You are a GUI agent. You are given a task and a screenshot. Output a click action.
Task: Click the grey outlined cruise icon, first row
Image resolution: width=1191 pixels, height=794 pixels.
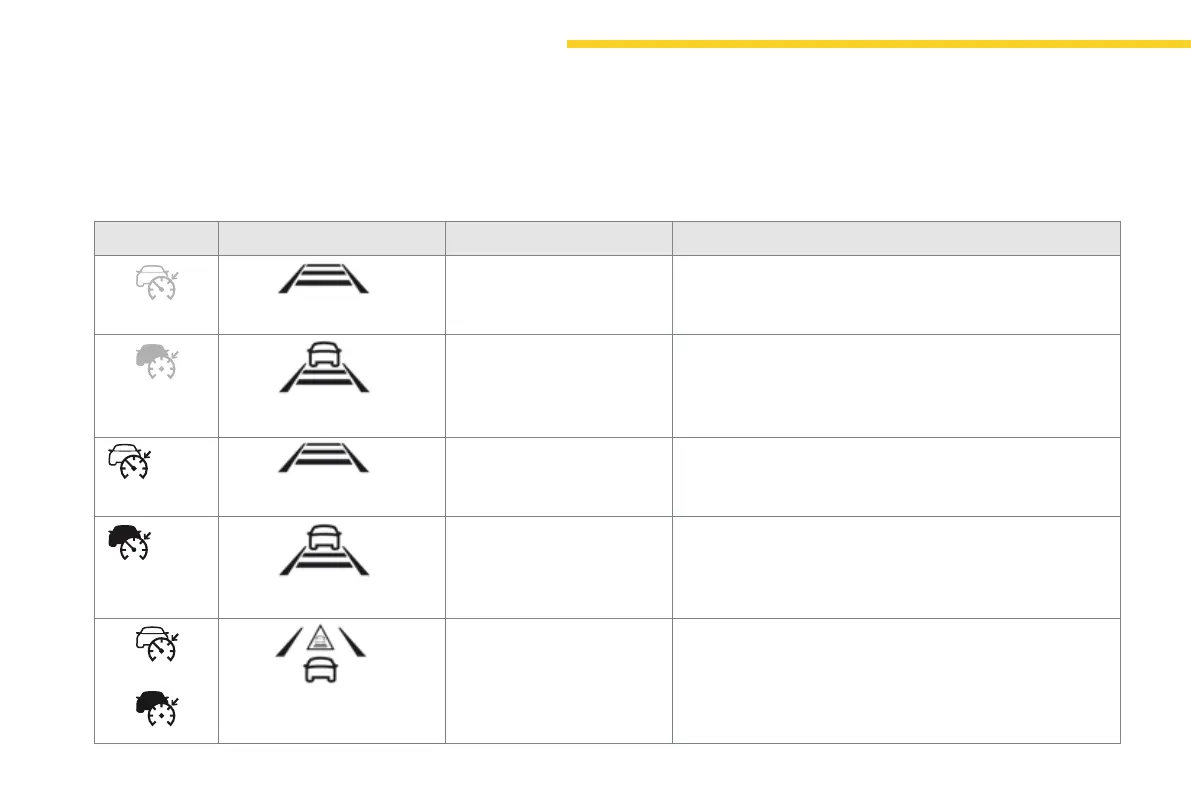click(x=155, y=284)
